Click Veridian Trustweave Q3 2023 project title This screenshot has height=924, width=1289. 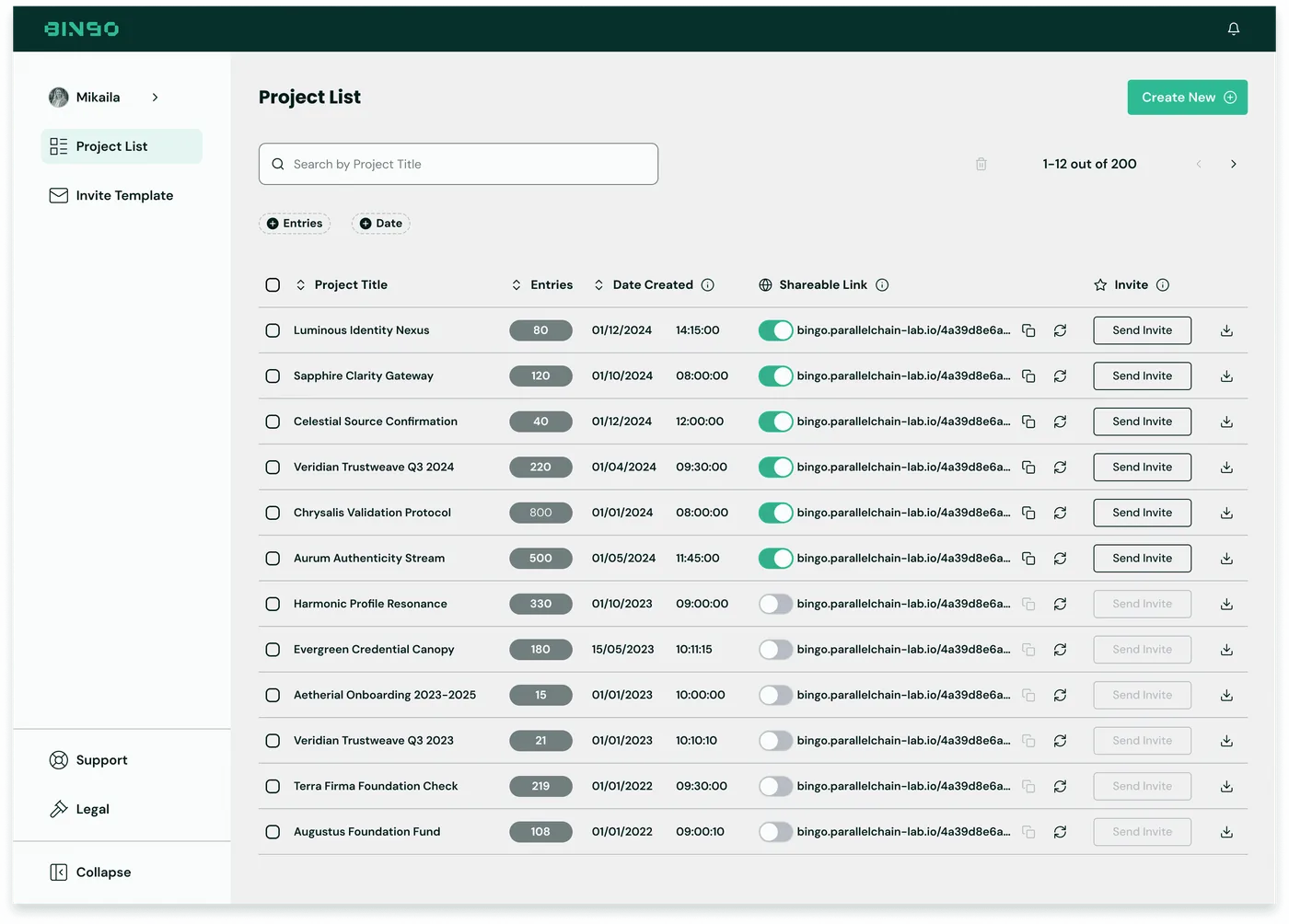coord(374,741)
